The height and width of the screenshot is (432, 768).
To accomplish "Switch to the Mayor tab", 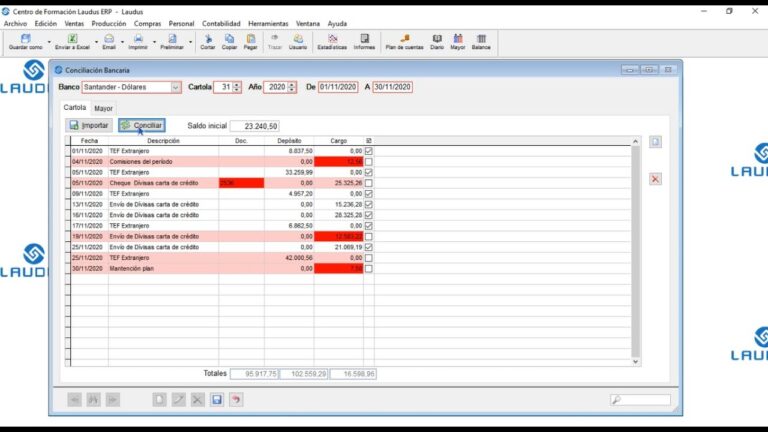I will click(103, 108).
